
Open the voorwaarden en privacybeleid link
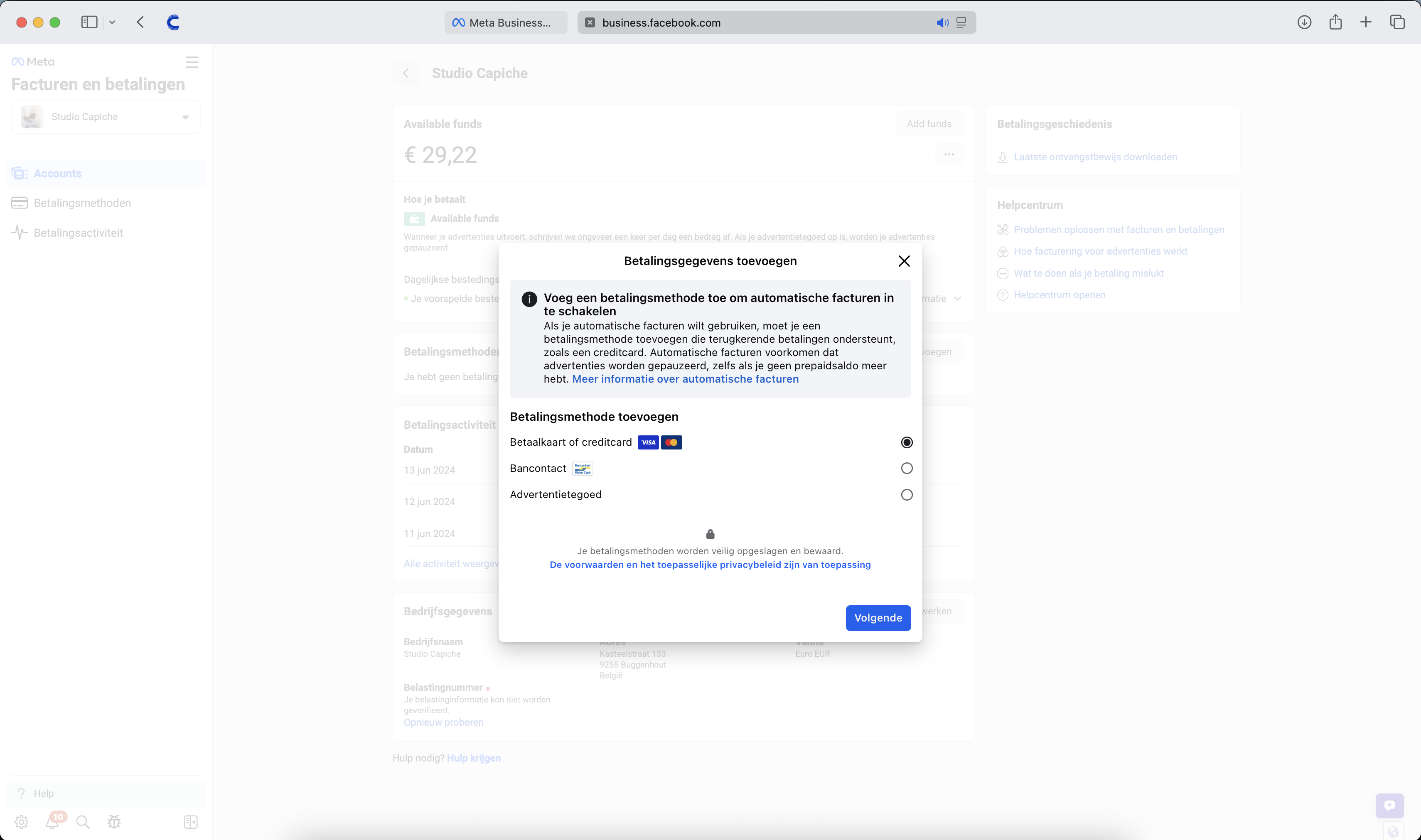point(710,564)
